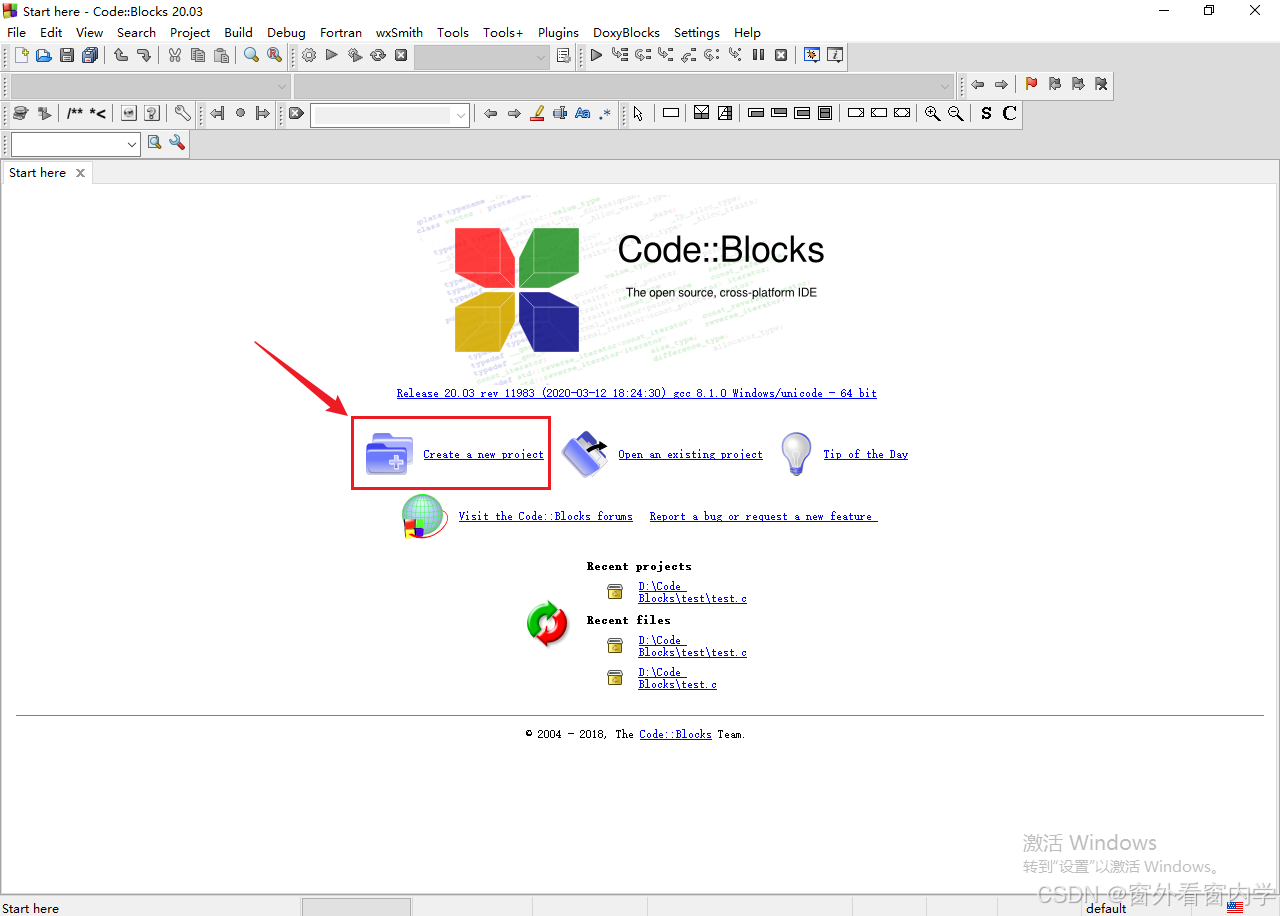Viewport: 1280px width, 916px height.
Task: Click the Pause debugger icon
Action: [758, 56]
